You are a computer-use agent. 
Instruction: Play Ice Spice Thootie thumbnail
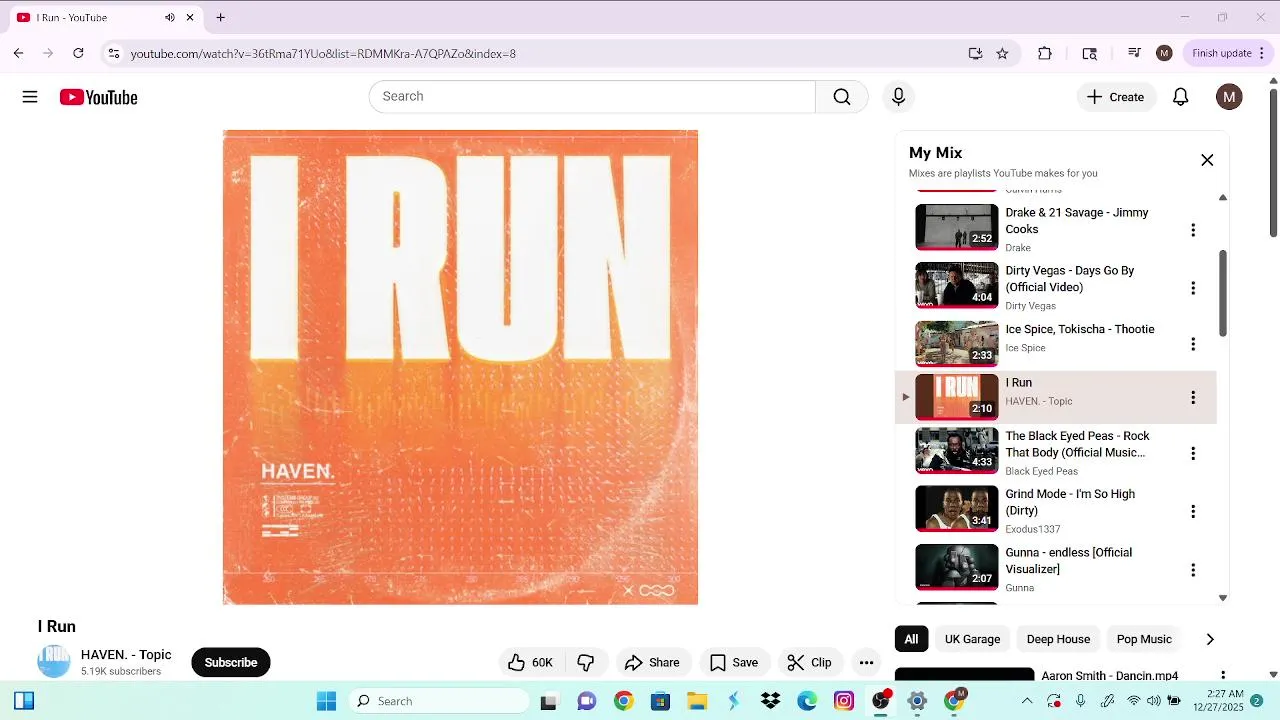click(x=957, y=343)
